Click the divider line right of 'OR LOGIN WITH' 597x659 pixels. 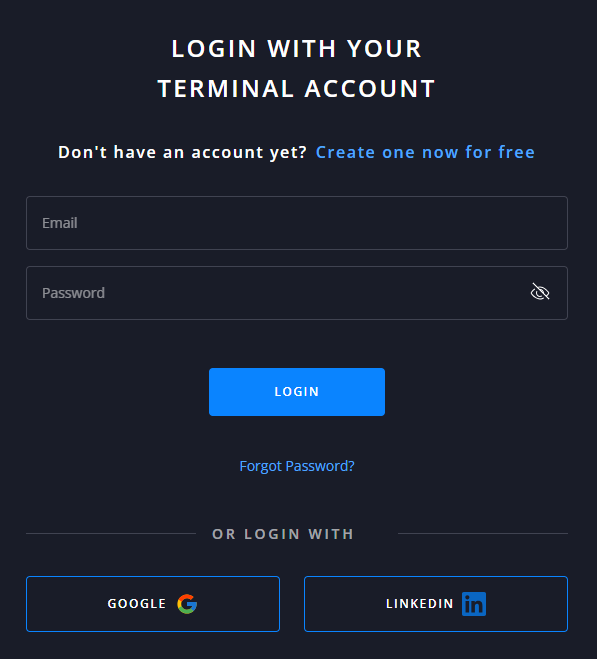pyautogui.click(x=483, y=533)
